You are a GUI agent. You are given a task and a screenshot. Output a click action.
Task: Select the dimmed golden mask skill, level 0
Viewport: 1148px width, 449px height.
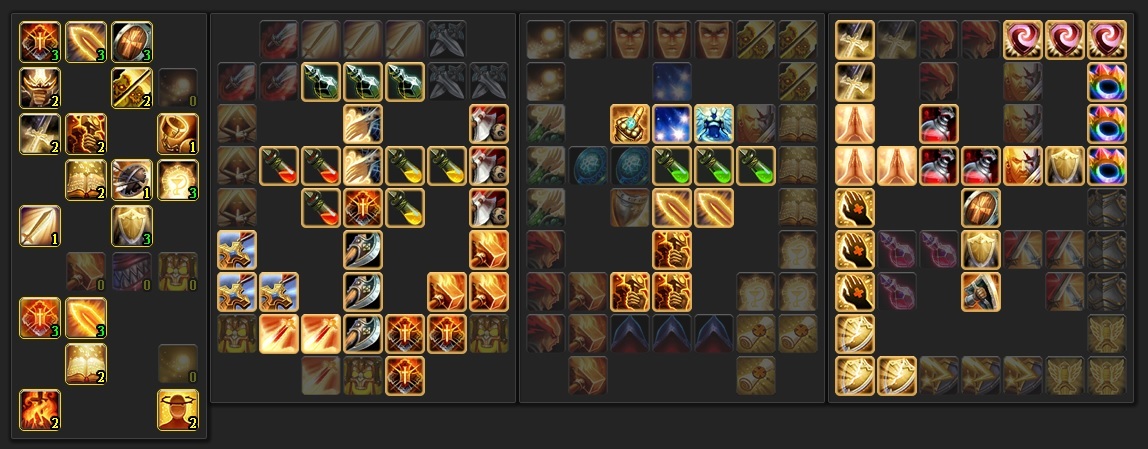click(x=178, y=272)
